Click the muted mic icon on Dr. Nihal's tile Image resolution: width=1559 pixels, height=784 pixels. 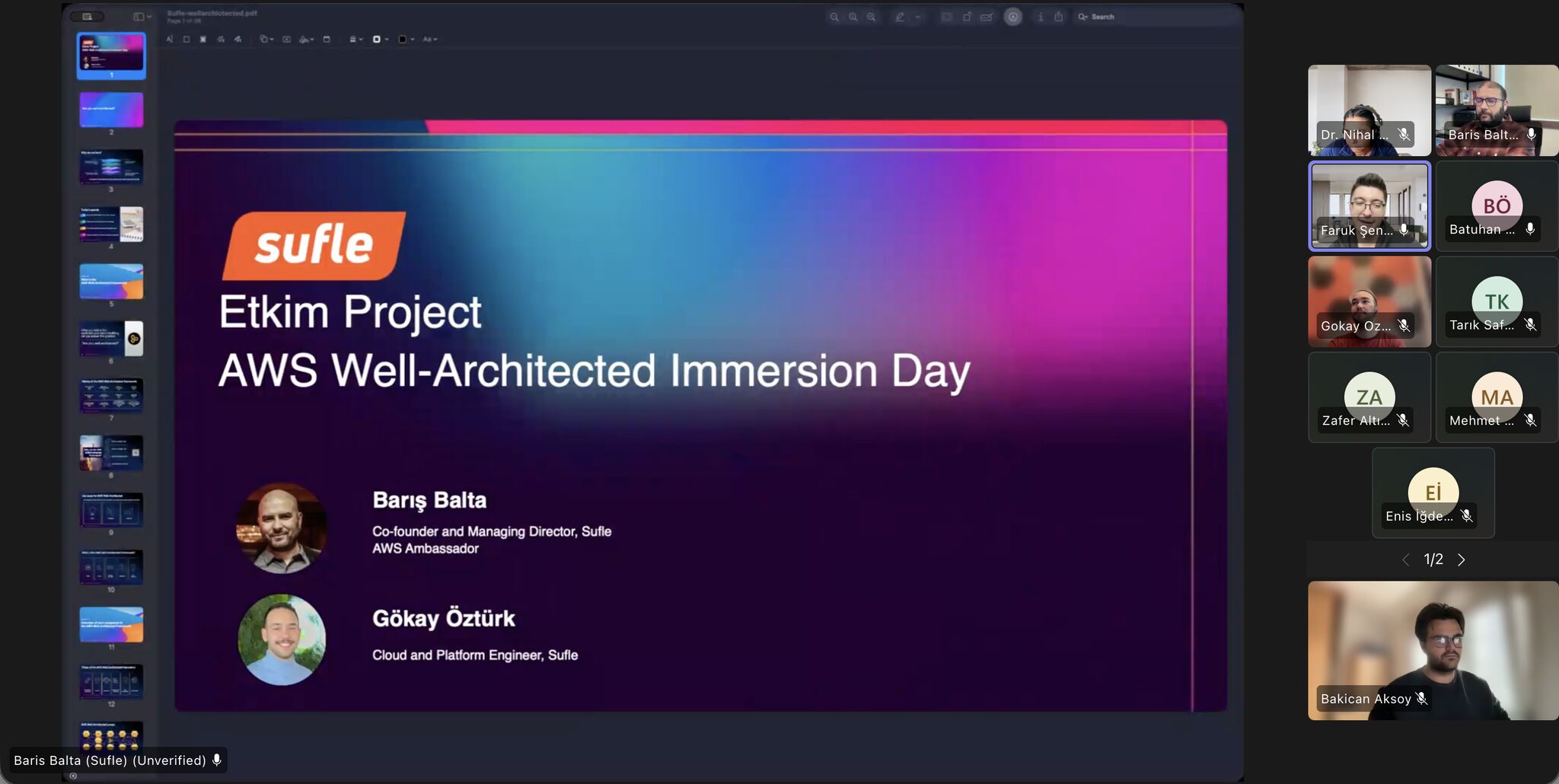click(x=1404, y=135)
